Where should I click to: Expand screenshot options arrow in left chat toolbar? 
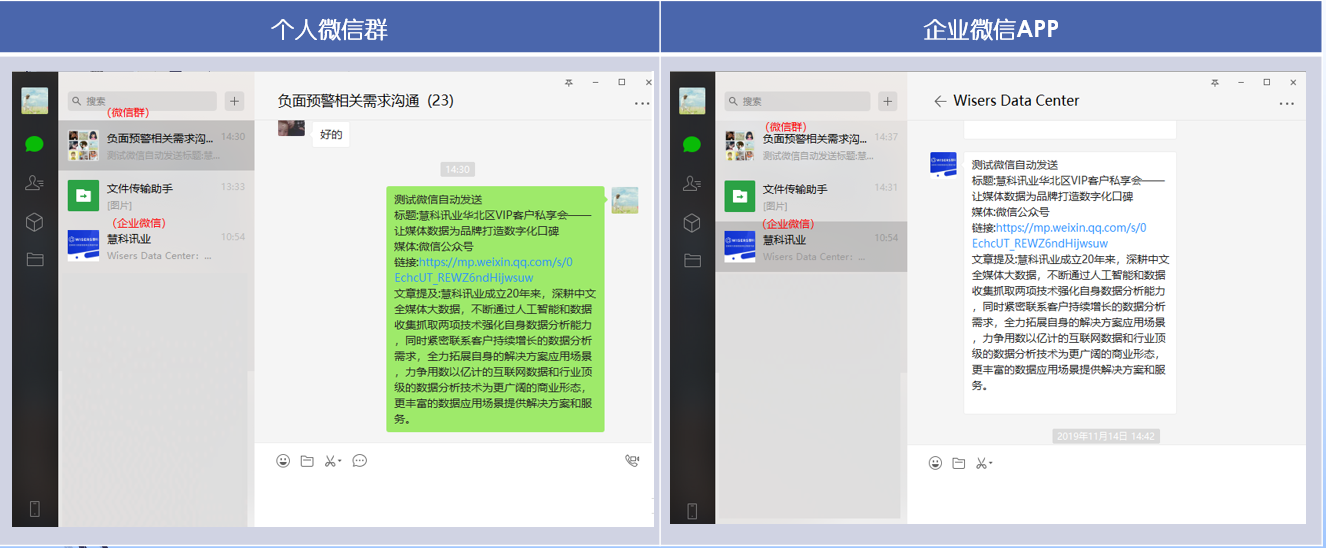[340, 461]
